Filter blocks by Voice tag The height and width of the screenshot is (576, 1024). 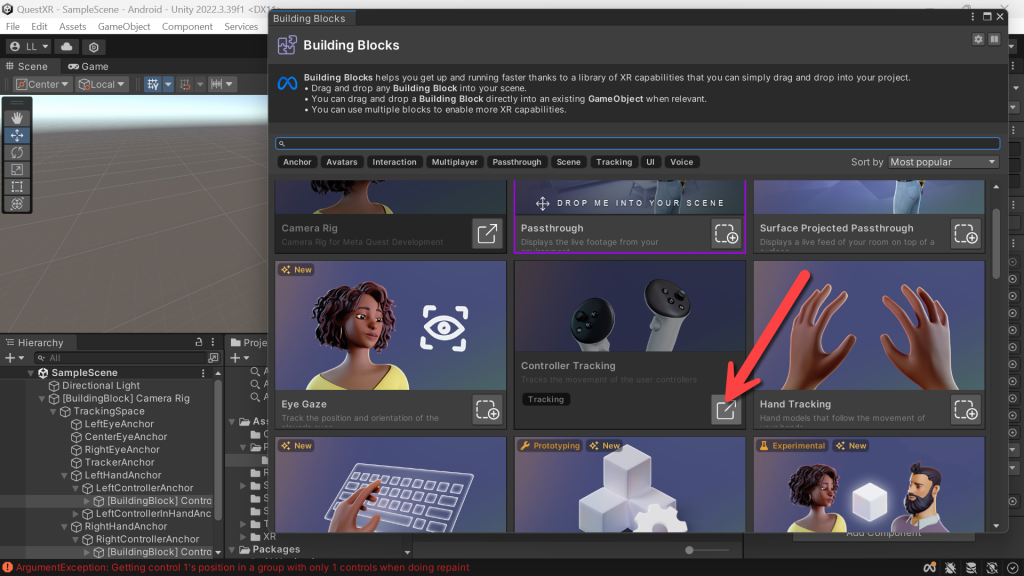(x=681, y=162)
